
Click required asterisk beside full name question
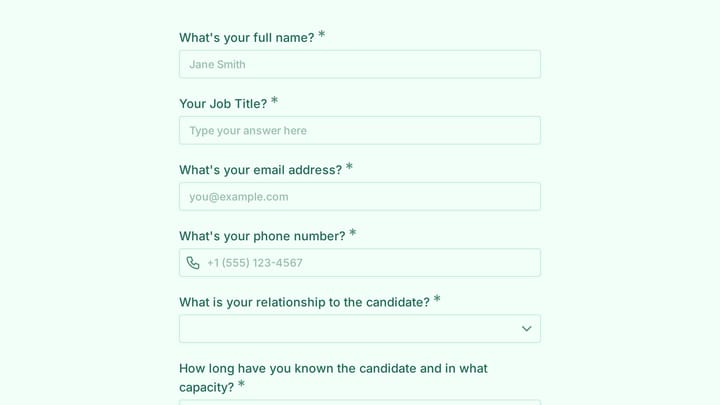321,34
